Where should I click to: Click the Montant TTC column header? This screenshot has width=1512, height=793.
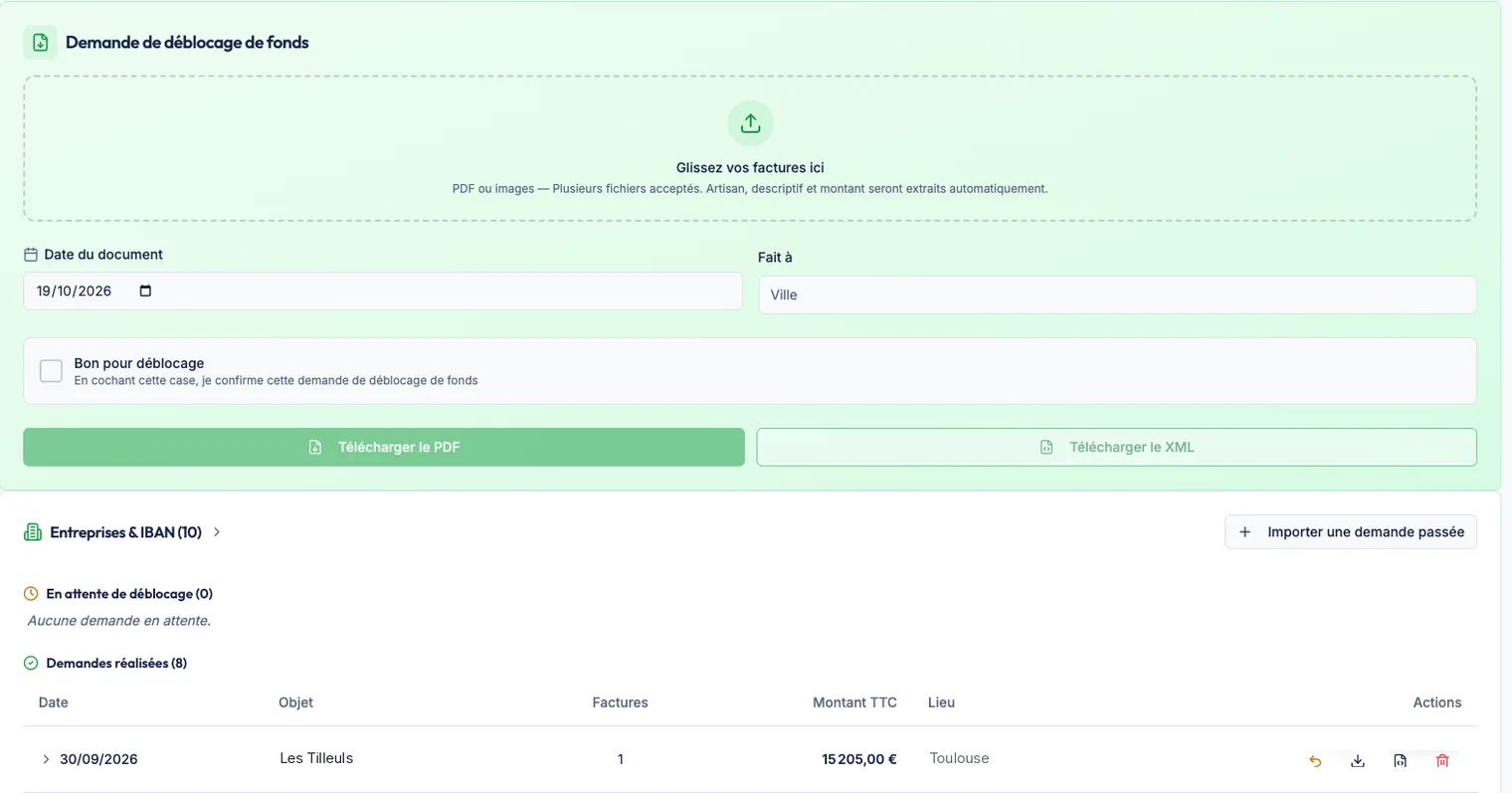(854, 702)
